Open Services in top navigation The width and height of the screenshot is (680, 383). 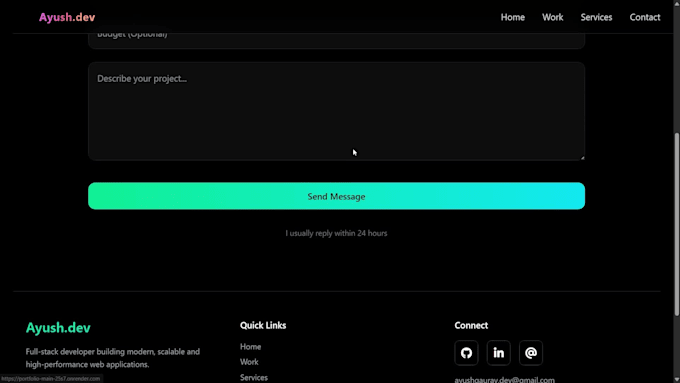click(596, 17)
